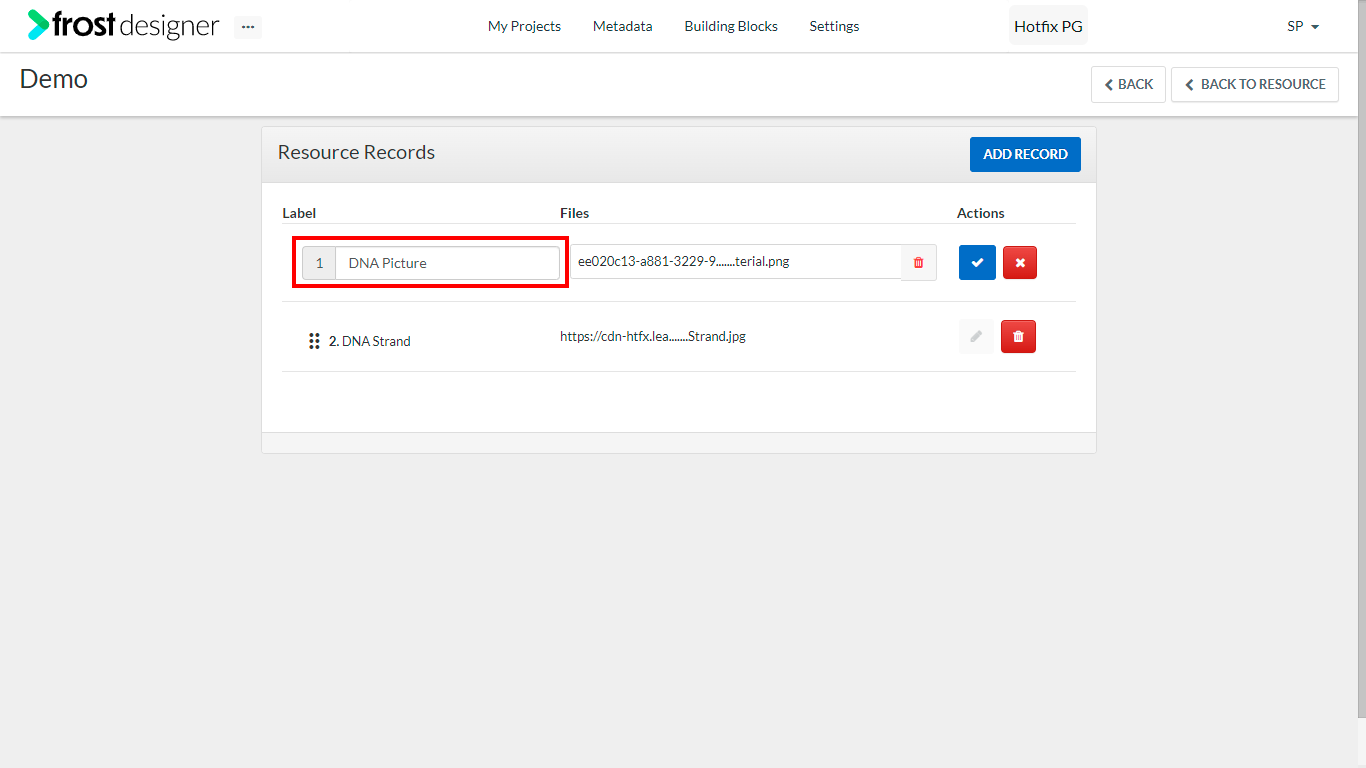Screen dimensions: 1366x768
Task: Click the frost designer logo
Action: tap(123, 26)
